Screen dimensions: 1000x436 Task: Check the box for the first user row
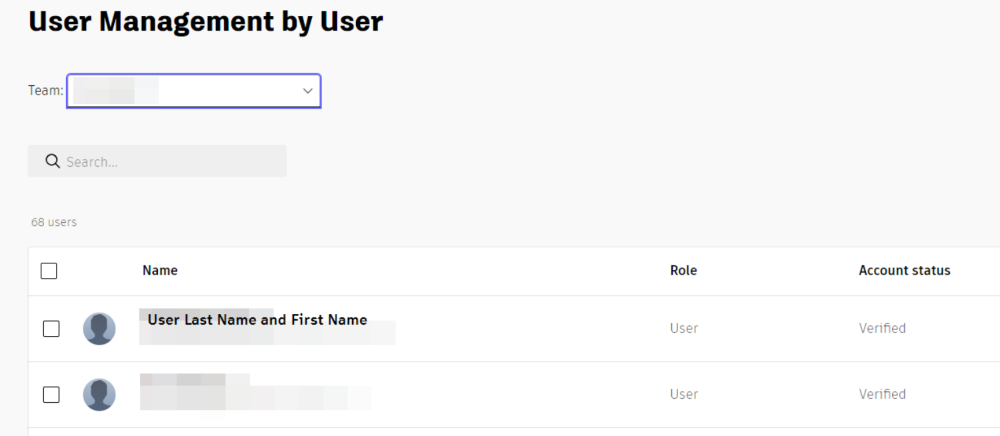point(51,328)
